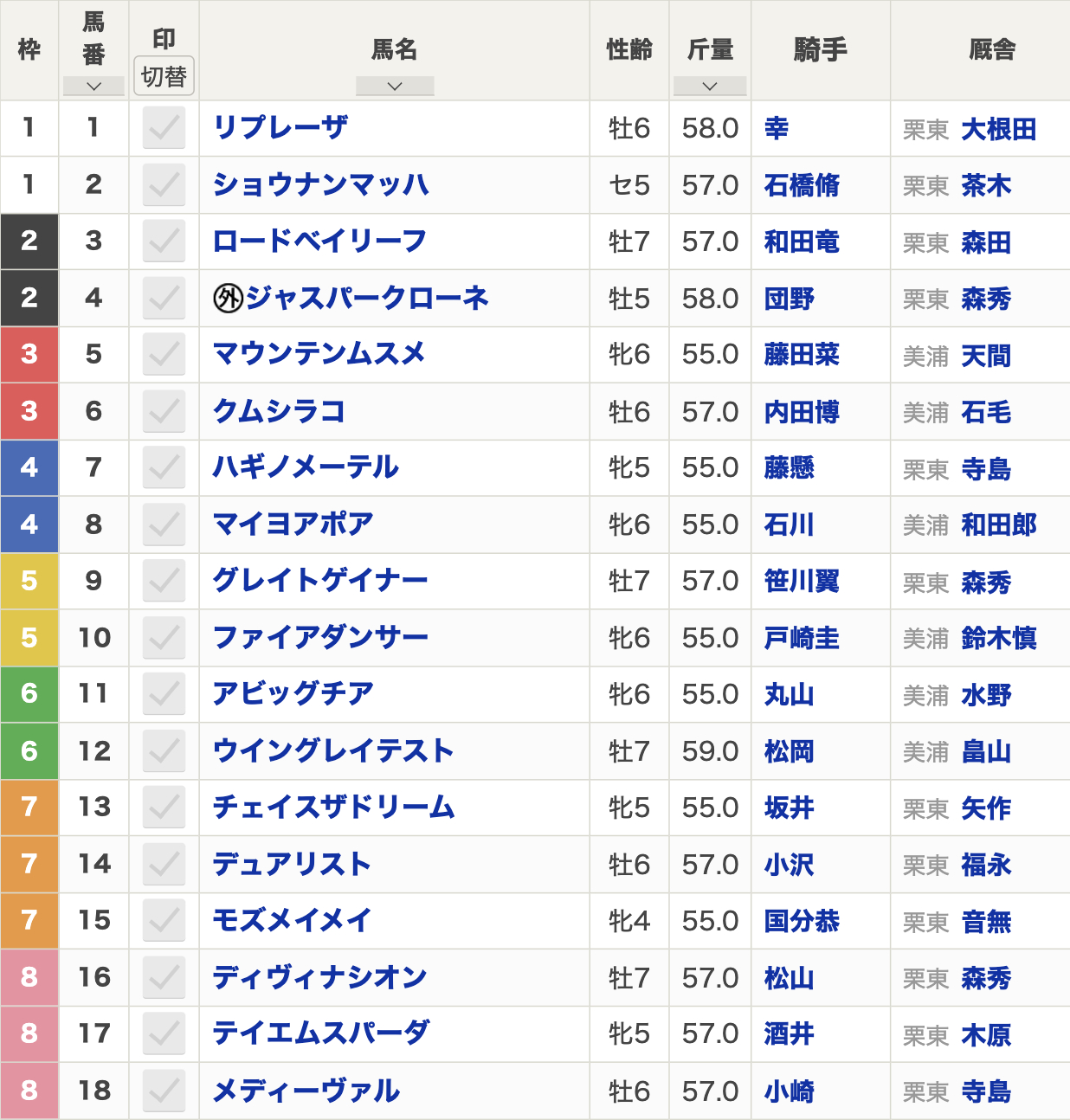Open jockey 藤懸 profile link

[x=790, y=468]
